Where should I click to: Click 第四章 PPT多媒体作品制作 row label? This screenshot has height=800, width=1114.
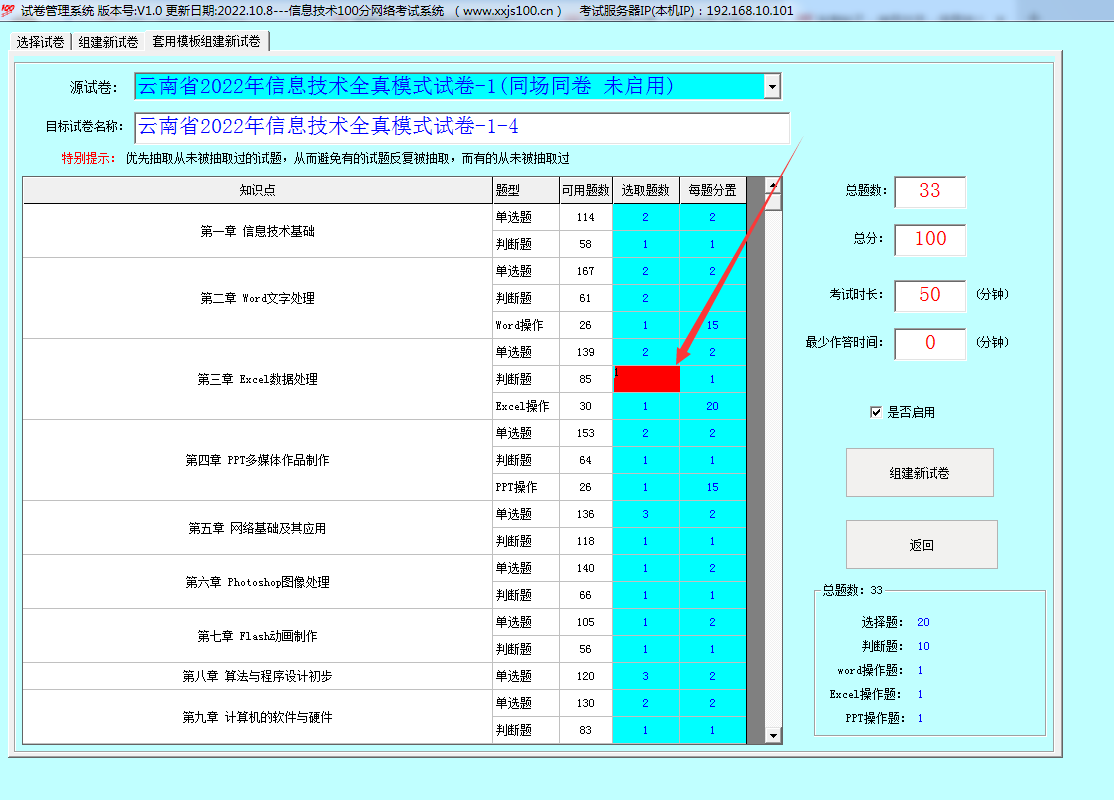tap(257, 460)
